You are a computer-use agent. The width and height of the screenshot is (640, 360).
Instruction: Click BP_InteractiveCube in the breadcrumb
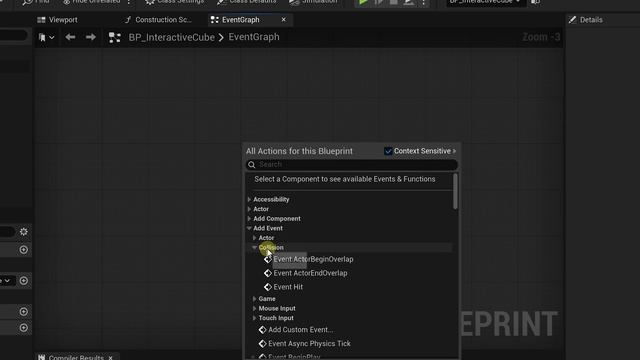171,37
